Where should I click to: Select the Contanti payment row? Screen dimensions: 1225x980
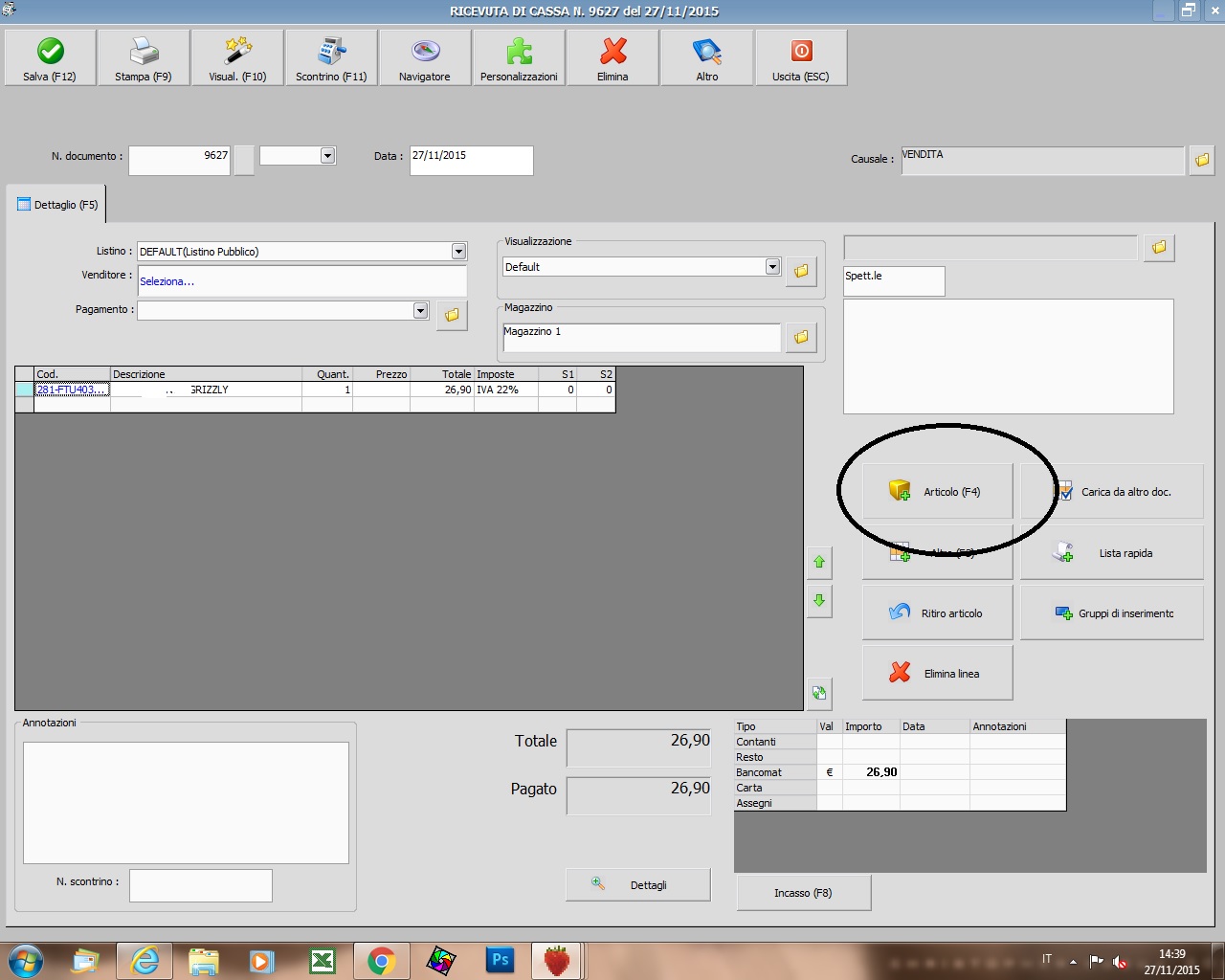click(900, 742)
